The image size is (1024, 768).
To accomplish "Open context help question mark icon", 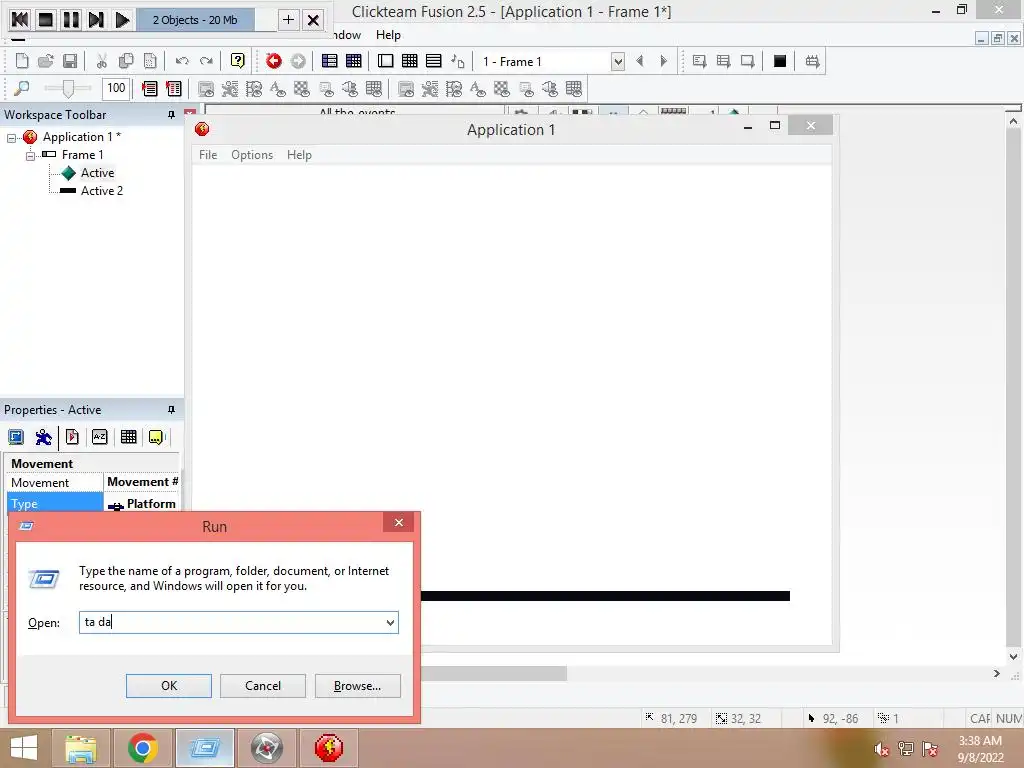I will tap(238, 61).
